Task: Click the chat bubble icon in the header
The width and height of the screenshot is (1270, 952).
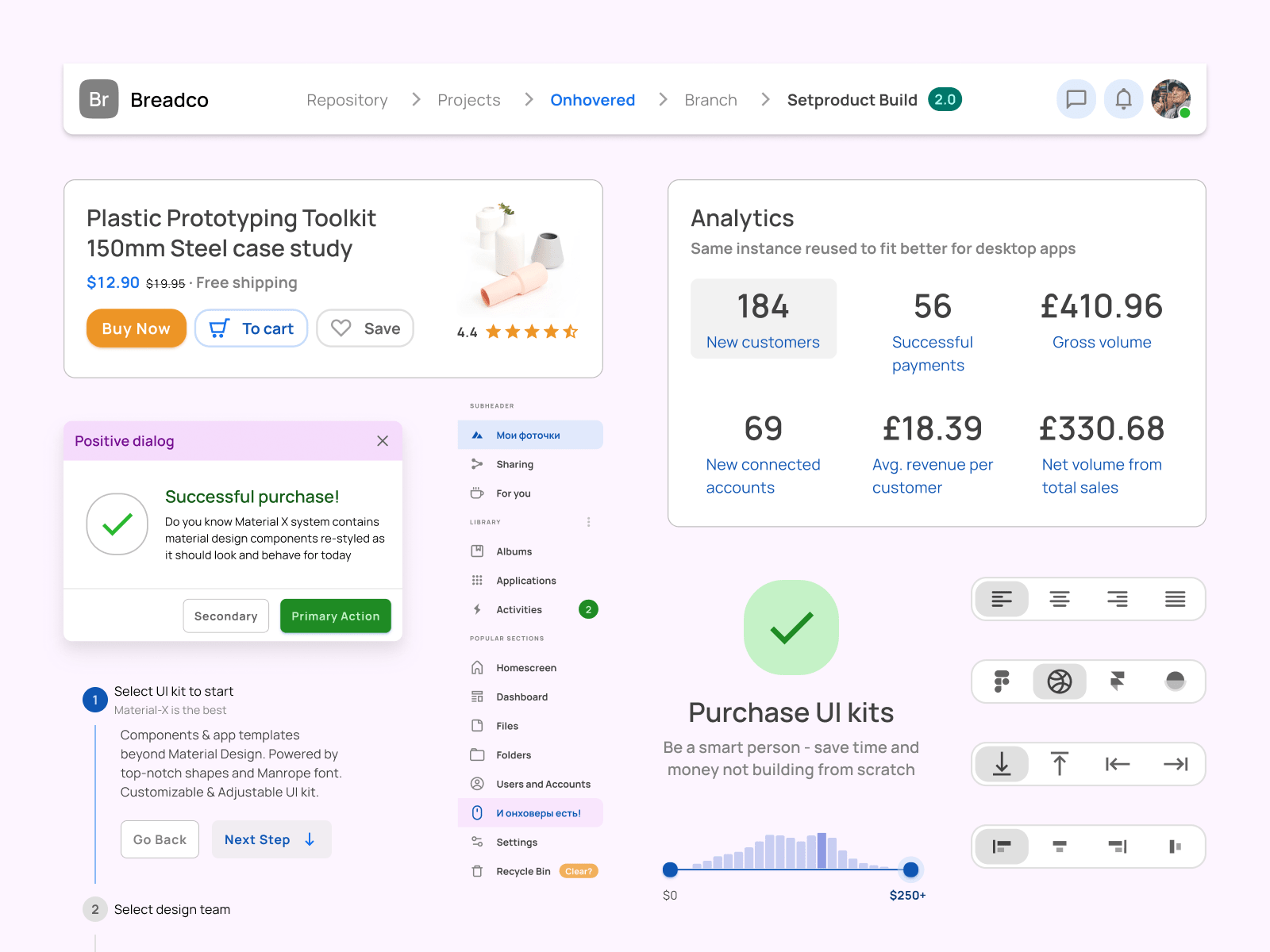Action: point(1076,98)
